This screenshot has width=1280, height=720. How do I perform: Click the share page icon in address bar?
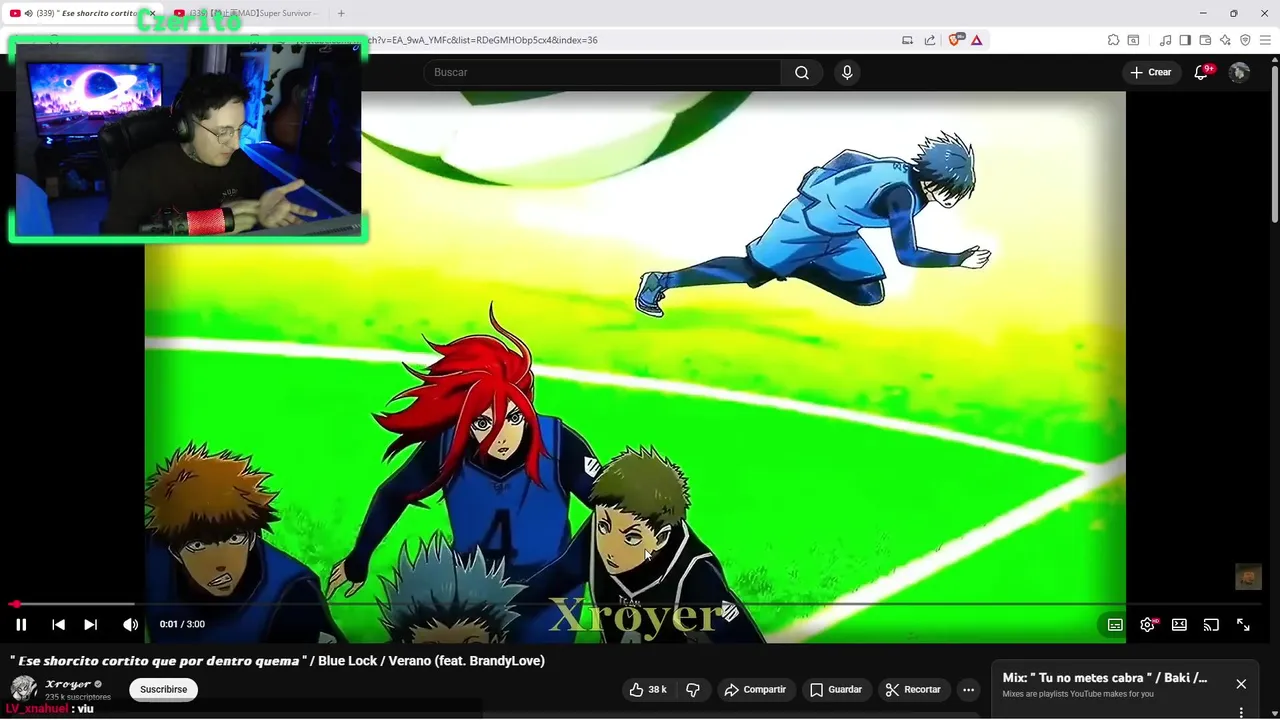click(x=930, y=40)
